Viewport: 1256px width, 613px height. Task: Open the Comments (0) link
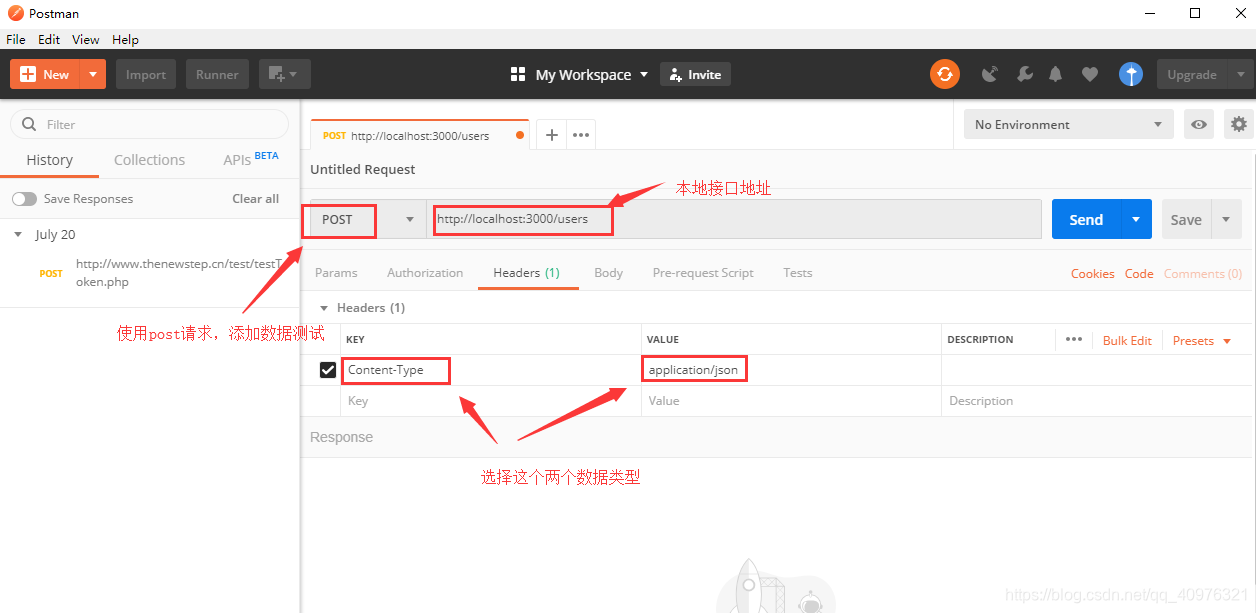coord(1203,274)
